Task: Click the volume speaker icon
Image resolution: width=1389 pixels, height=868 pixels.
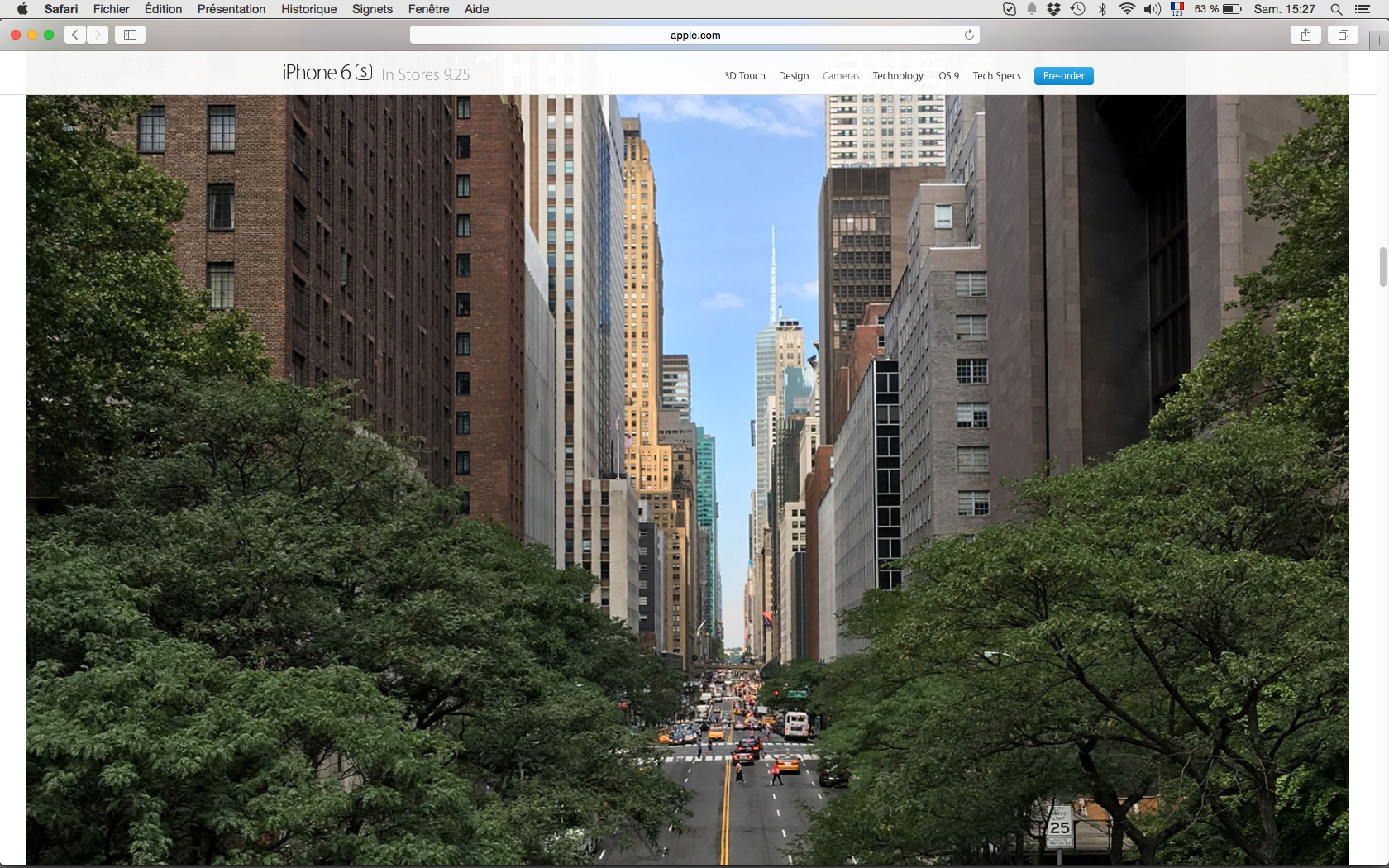Action: tap(1153, 9)
